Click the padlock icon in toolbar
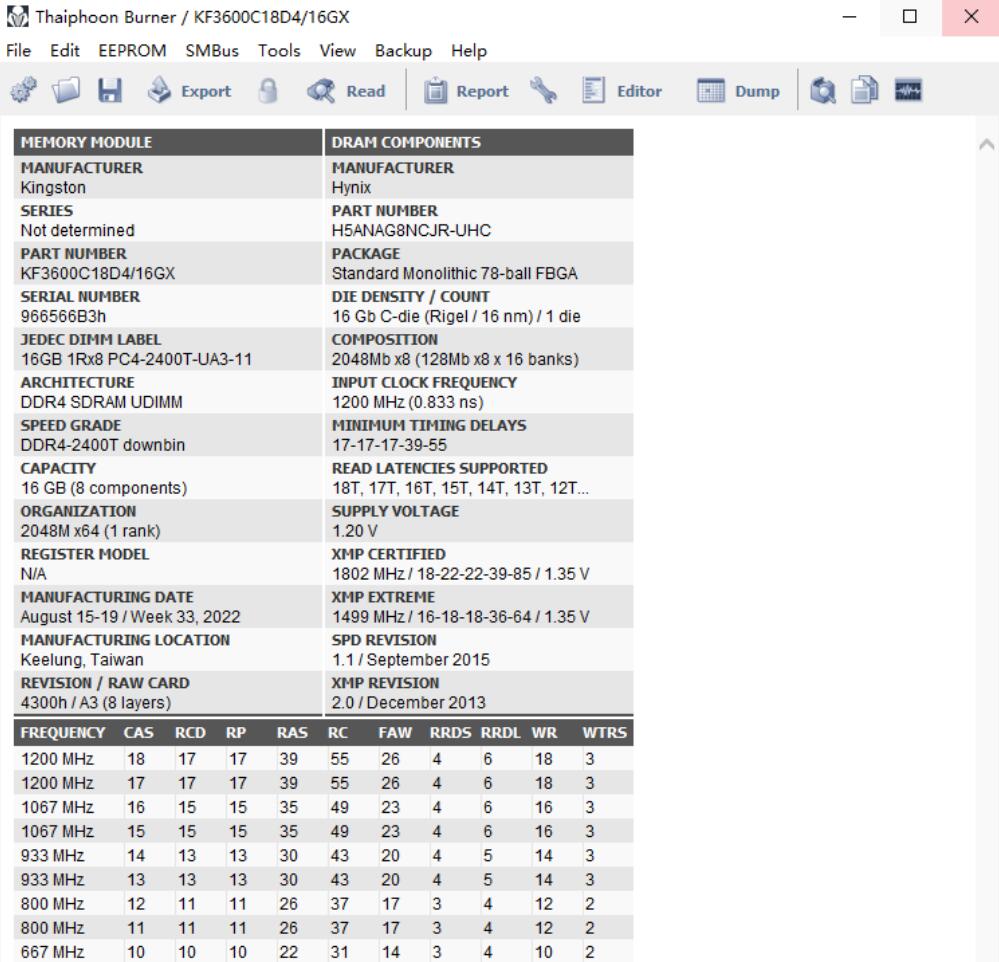This screenshot has height=962, width=999. coord(268,91)
